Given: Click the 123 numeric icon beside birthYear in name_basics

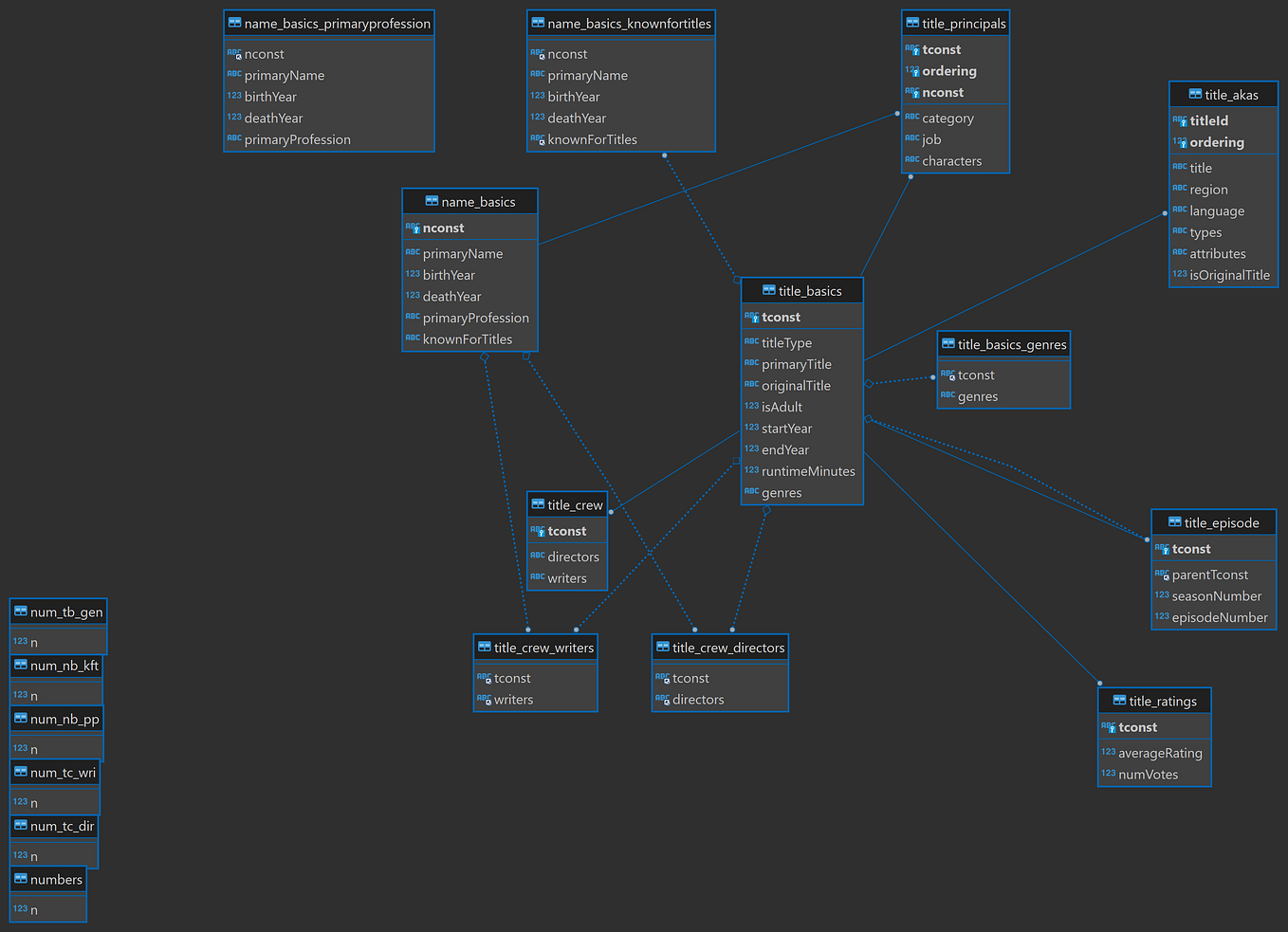Looking at the screenshot, I should click(x=412, y=274).
